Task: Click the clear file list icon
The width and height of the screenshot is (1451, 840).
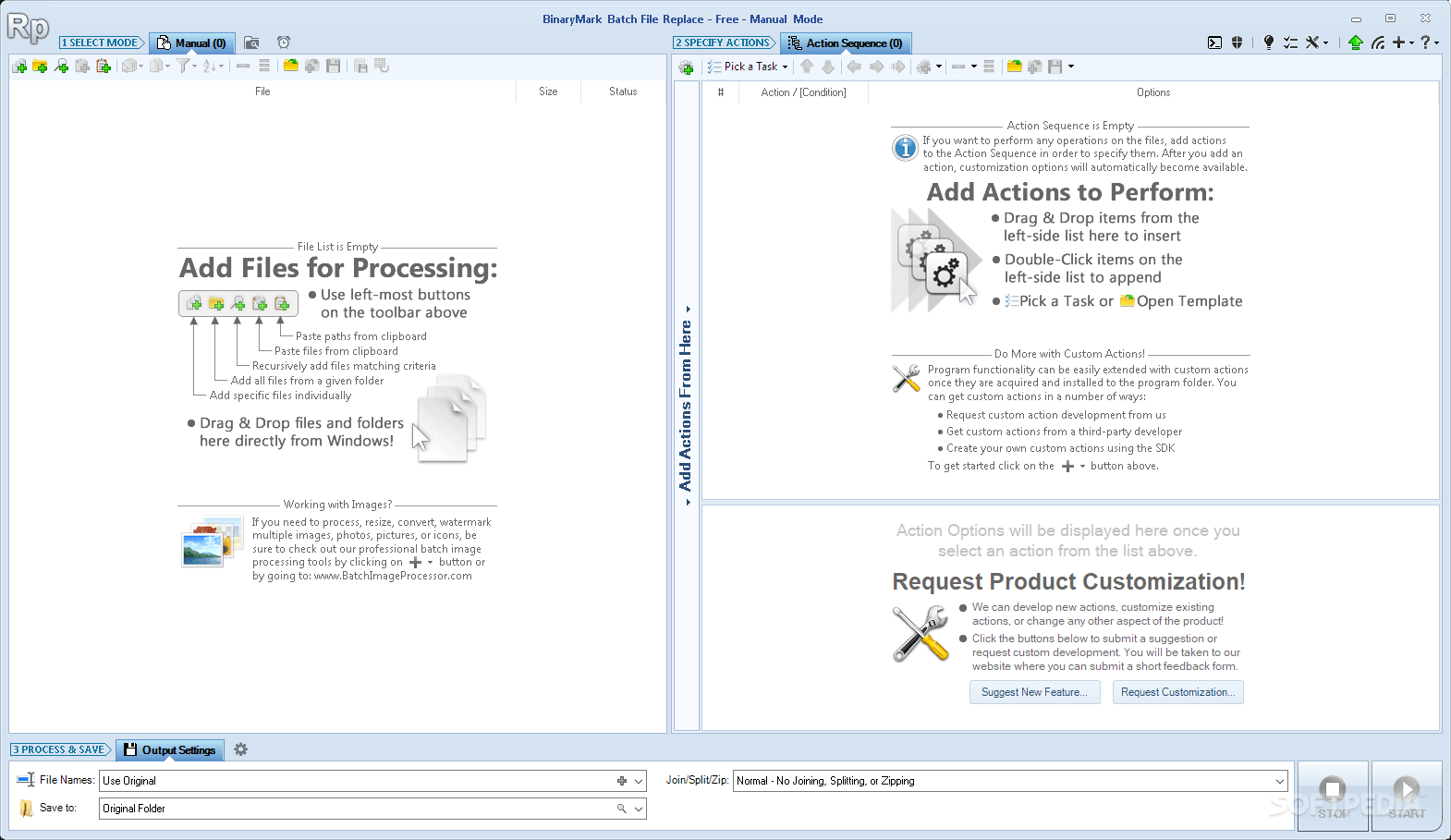Action: click(x=264, y=67)
